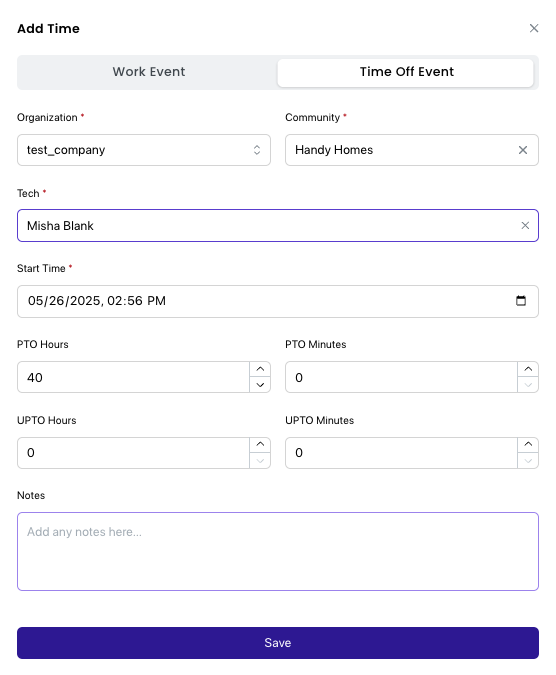Increase UPTO Hours with up arrow
The height and width of the screenshot is (675, 556).
coord(260,445)
